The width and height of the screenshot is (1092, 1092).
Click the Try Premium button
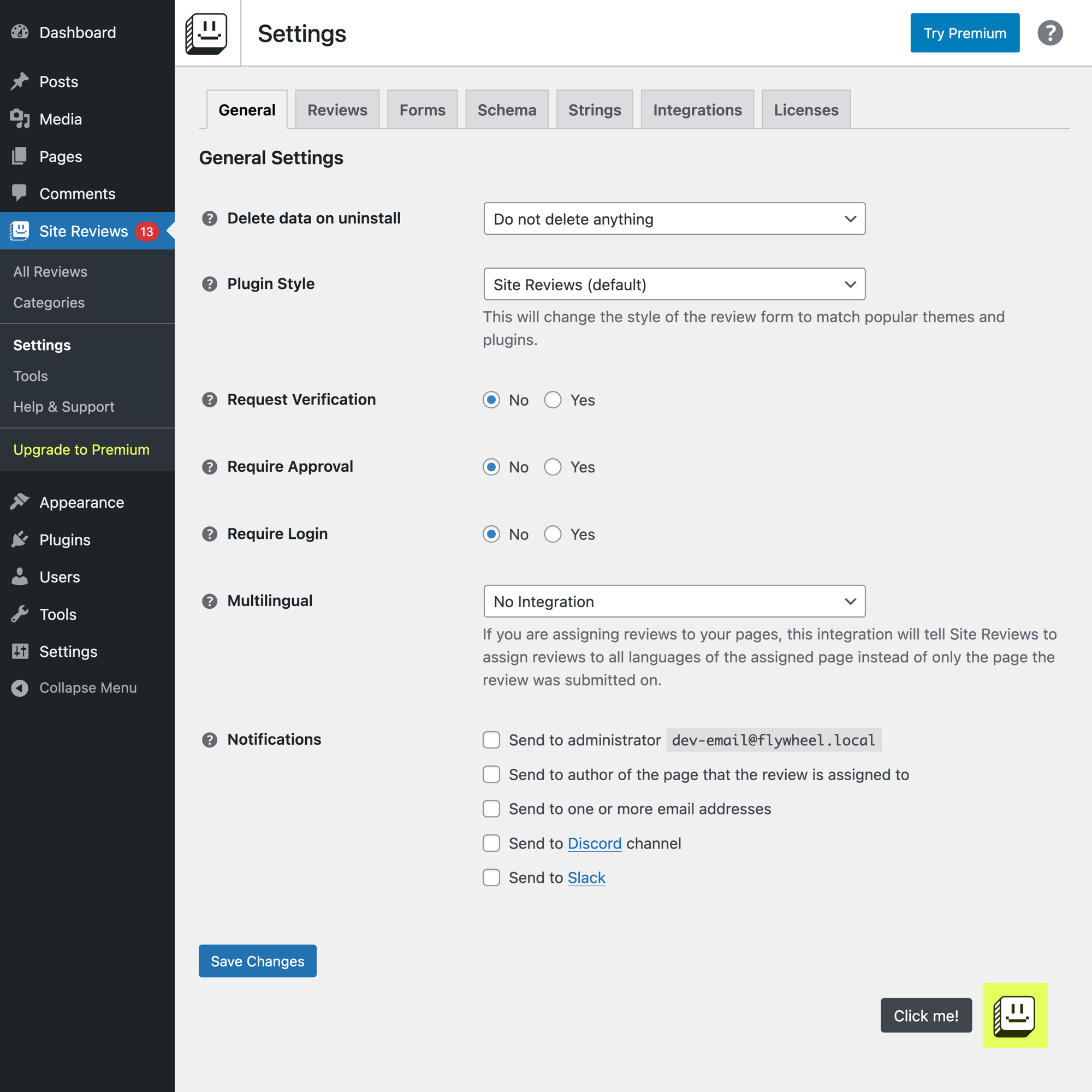964,33
